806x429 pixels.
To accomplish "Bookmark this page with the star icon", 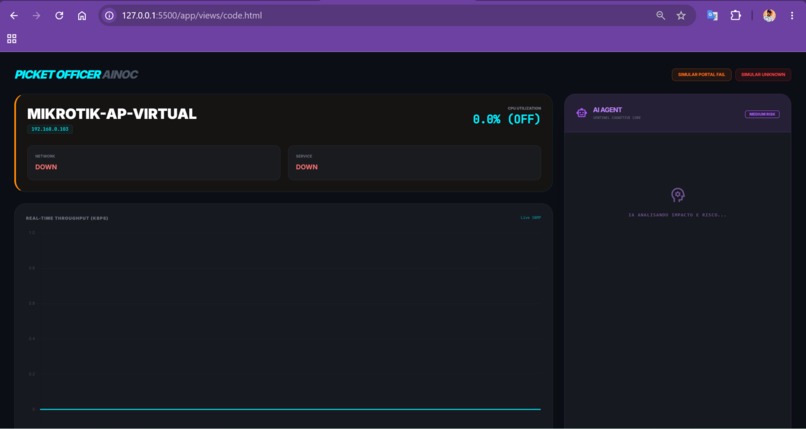I will [681, 15].
